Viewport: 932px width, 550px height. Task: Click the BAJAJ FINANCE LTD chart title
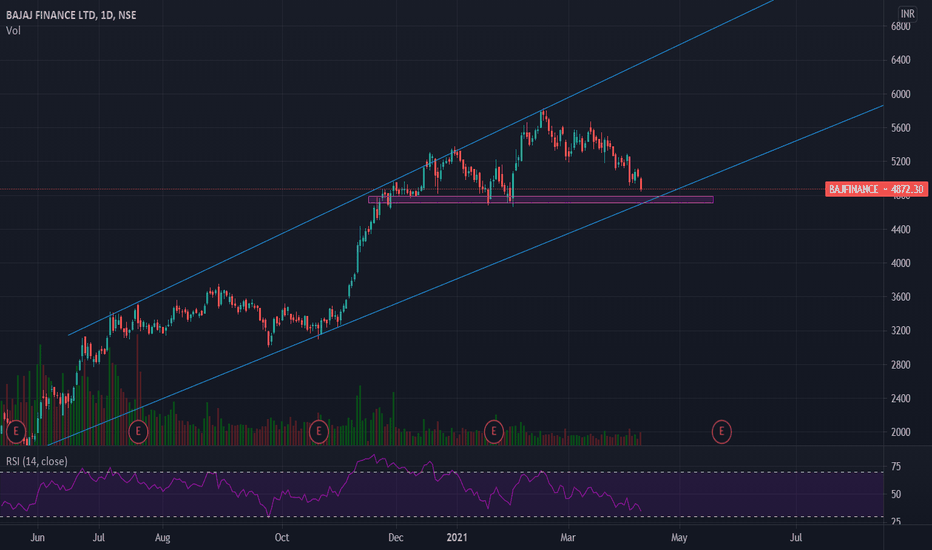71,15
